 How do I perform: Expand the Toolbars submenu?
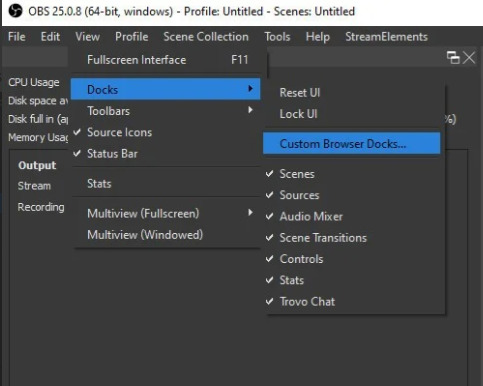[x=166, y=111]
